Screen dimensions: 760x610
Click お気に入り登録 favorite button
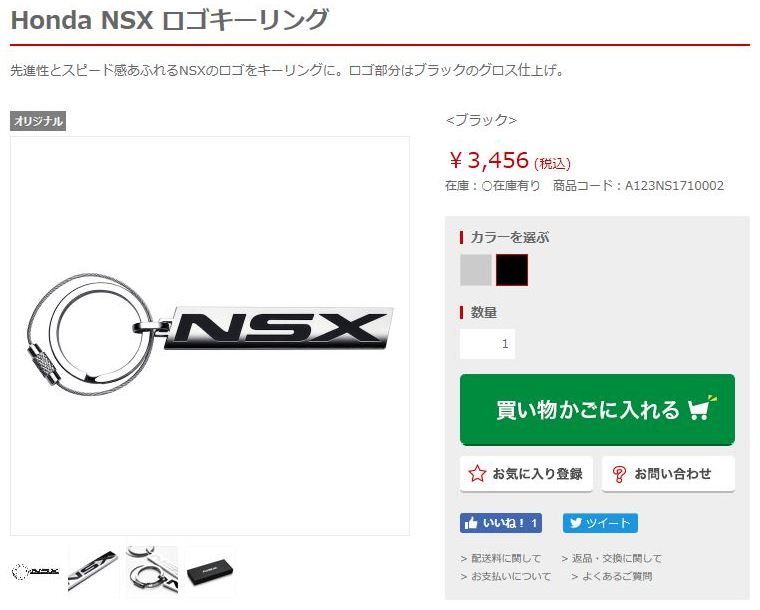tap(526, 474)
